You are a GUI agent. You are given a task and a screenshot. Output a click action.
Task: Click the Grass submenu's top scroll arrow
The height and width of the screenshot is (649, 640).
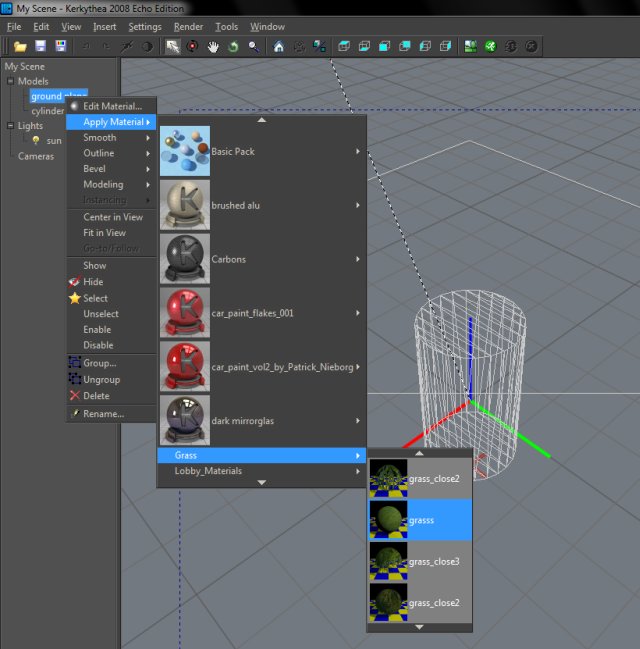click(x=419, y=454)
